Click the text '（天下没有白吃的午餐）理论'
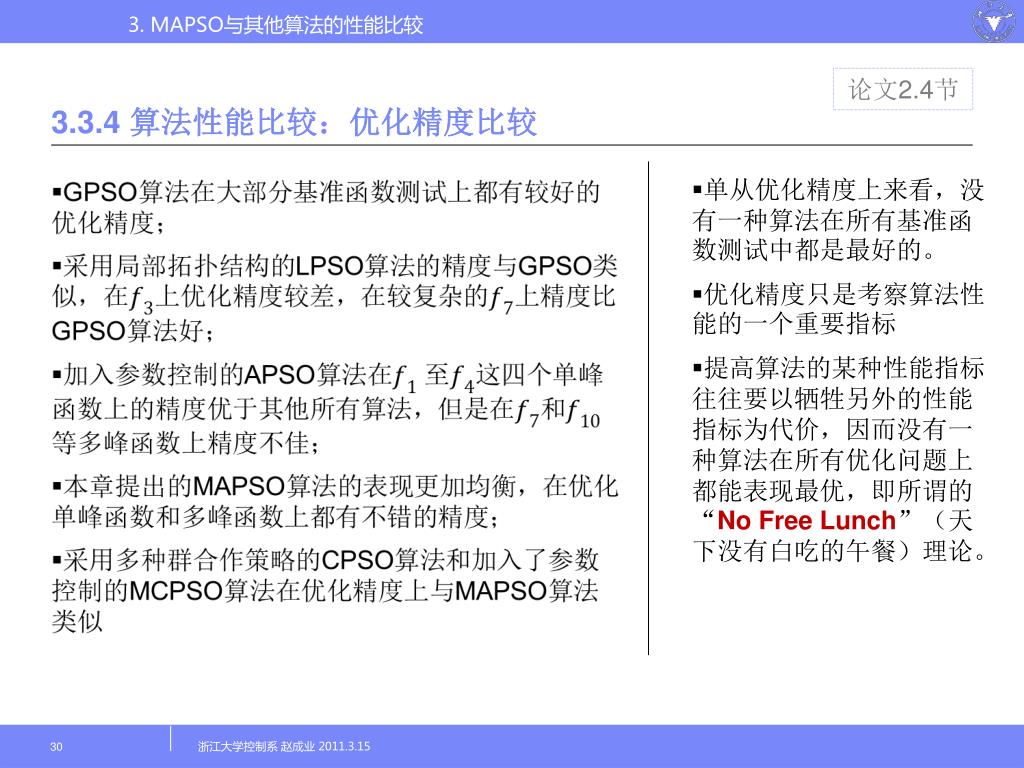The width and height of the screenshot is (1024, 768). click(x=840, y=536)
